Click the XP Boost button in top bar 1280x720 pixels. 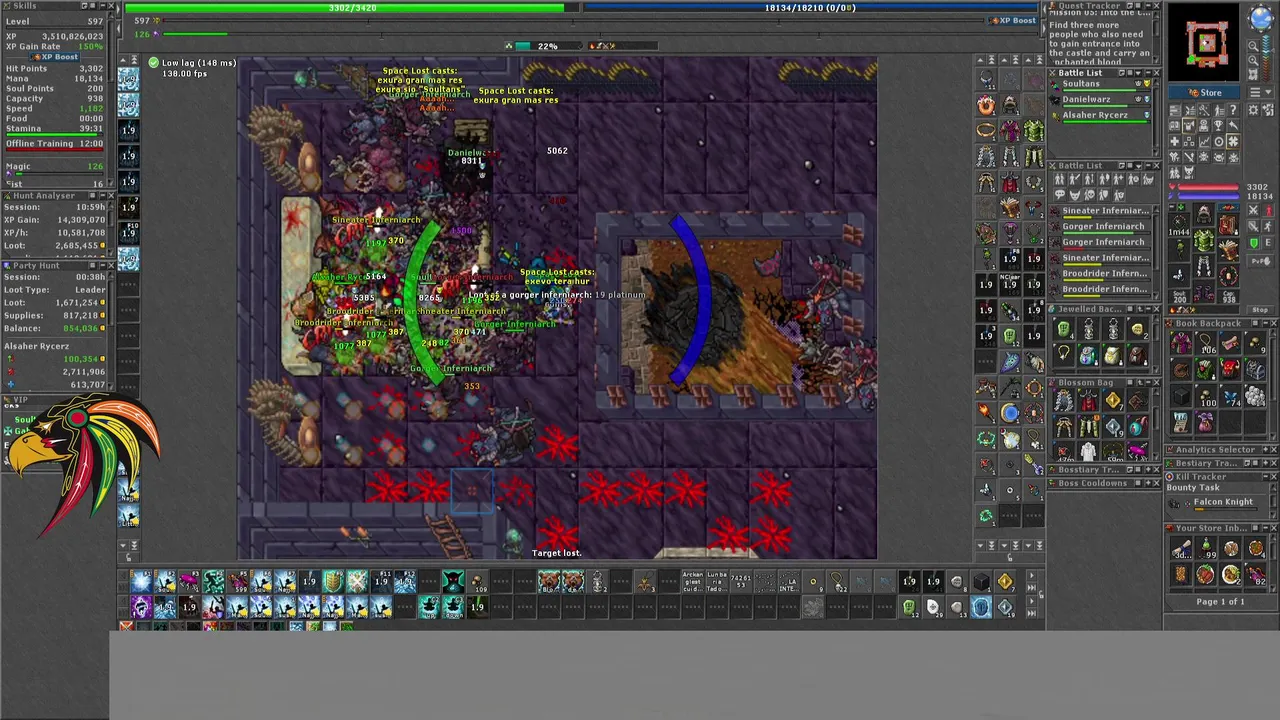click(x=1012, y=20)
